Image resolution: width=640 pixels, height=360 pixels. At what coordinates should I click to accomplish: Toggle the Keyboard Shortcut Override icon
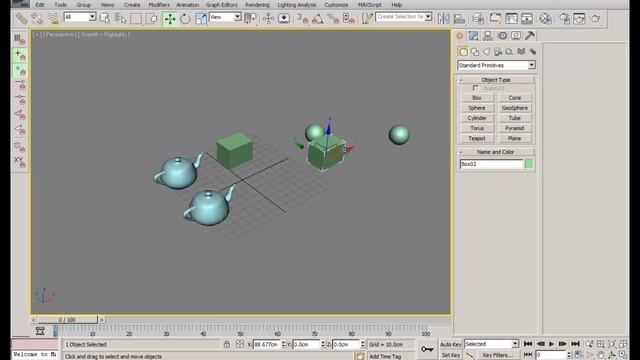284,18
